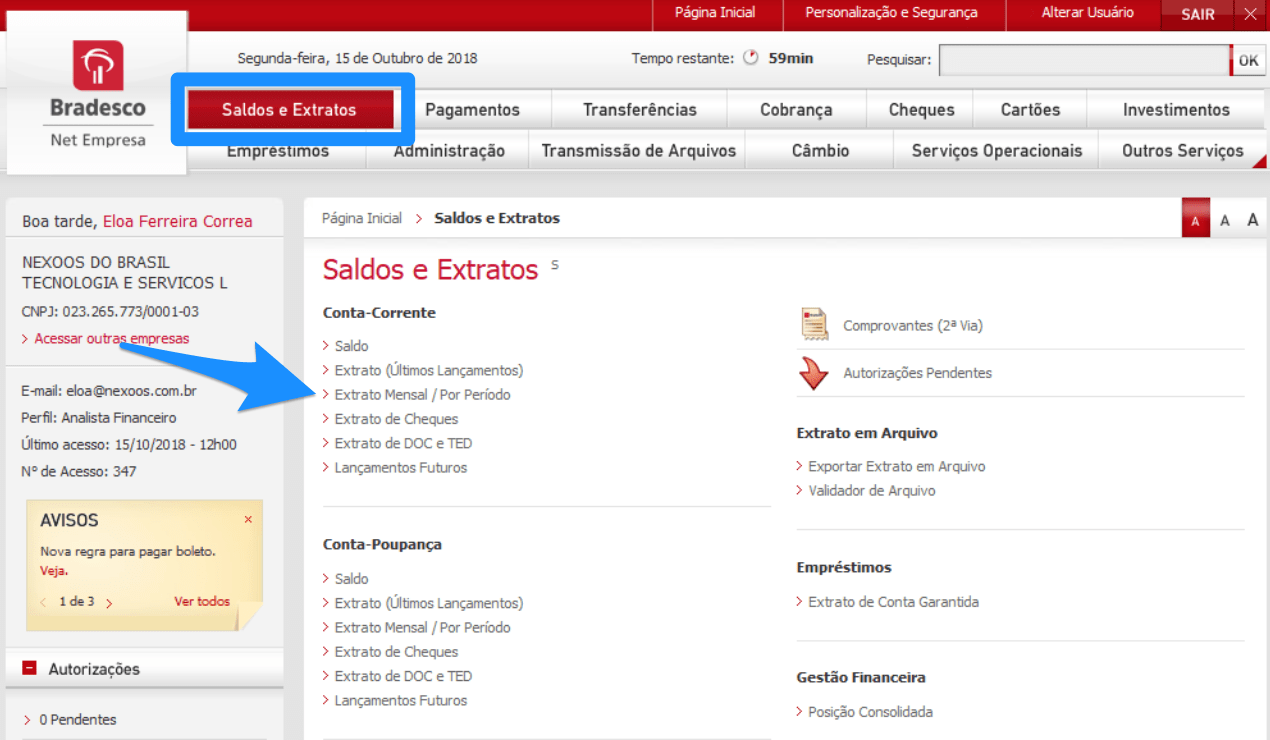Image resolution: width=1270 pixels, height=740 pixels.
Task: Click the Veja link in AVISOS
Action: coord(54,571)
